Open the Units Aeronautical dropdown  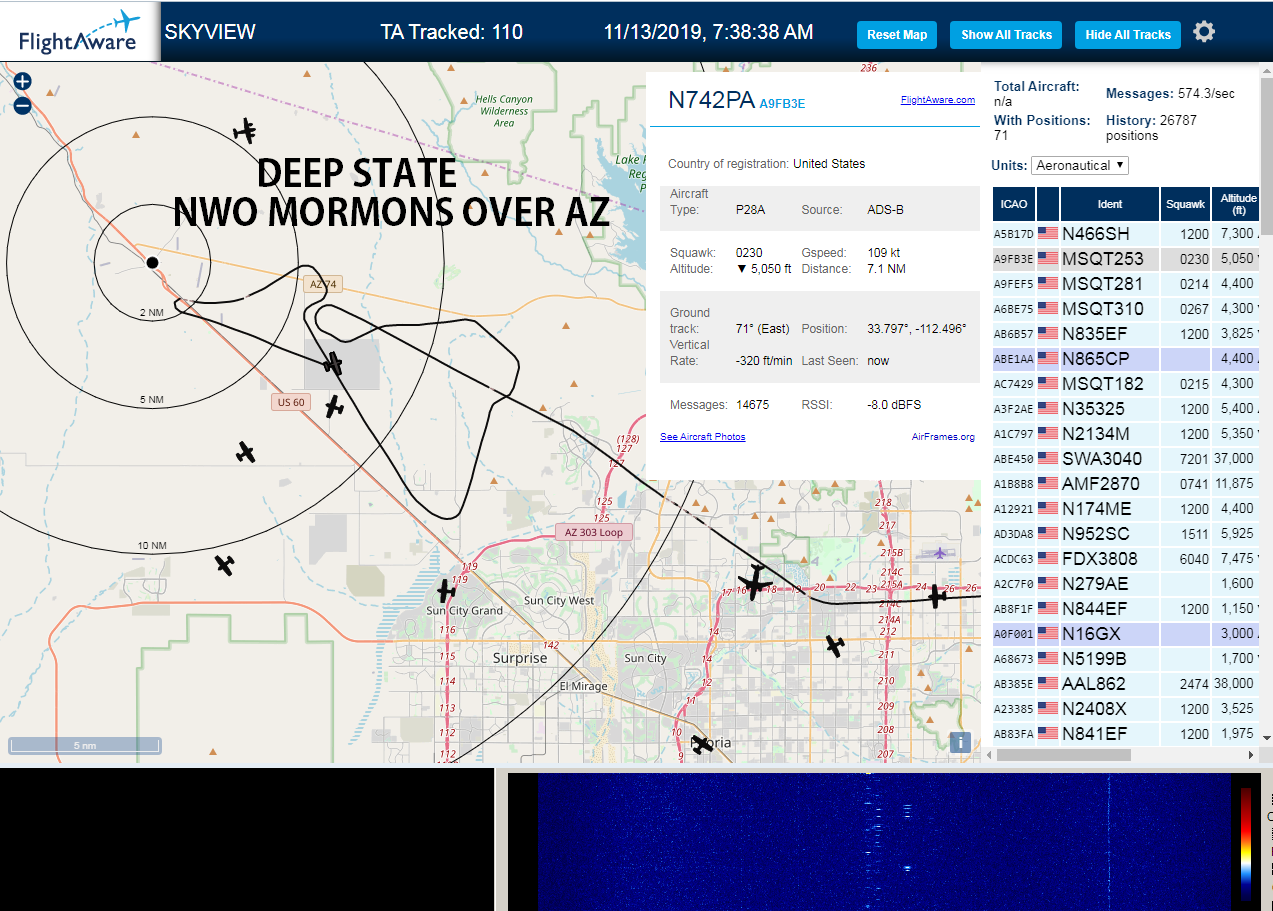[1080, 165]
